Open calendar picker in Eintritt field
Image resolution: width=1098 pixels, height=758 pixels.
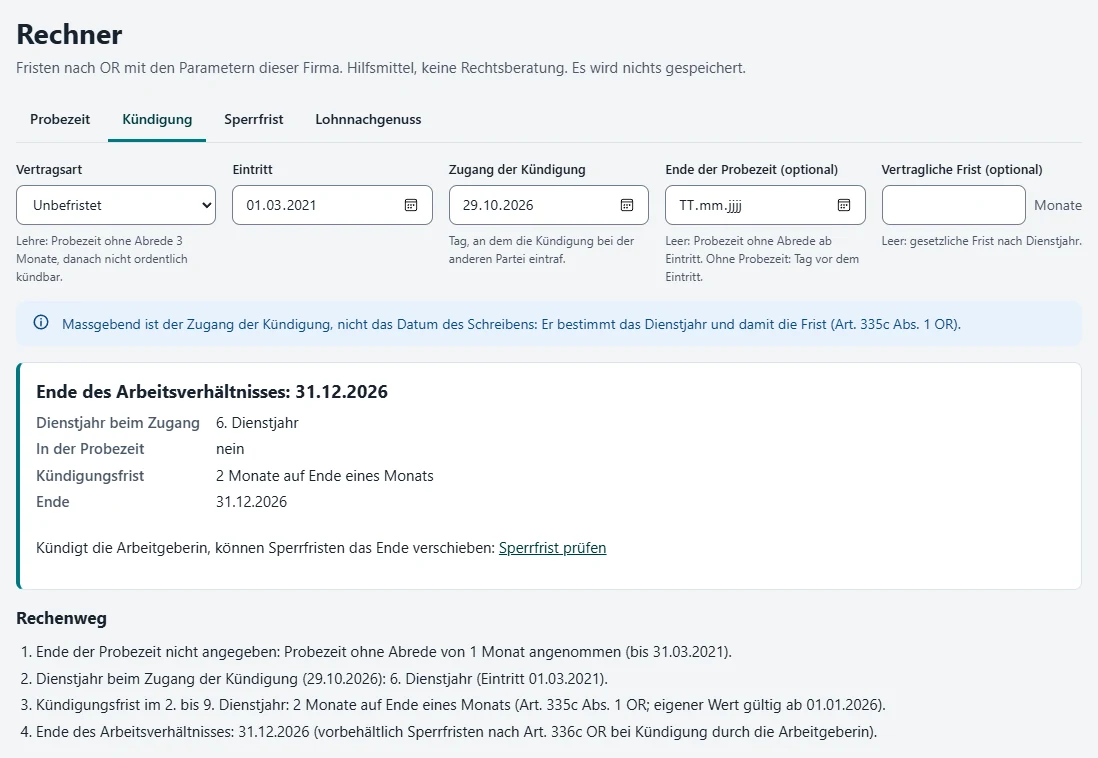[x=411, y=205]
